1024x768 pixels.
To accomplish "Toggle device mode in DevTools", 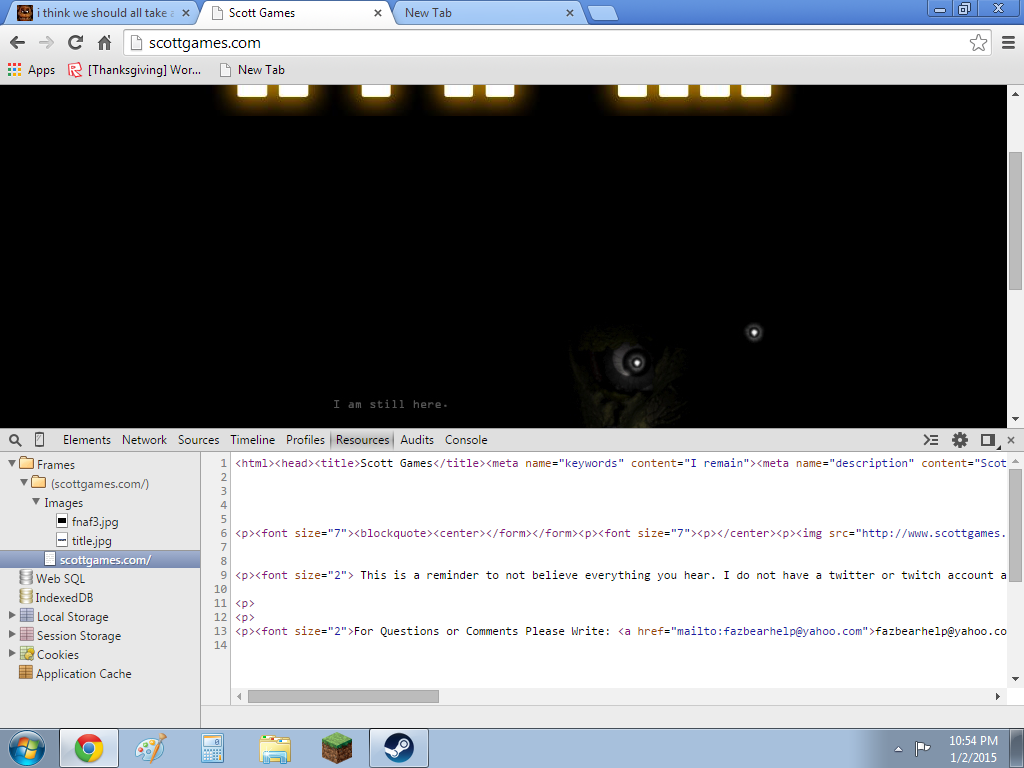I will [x=39, y=440].
